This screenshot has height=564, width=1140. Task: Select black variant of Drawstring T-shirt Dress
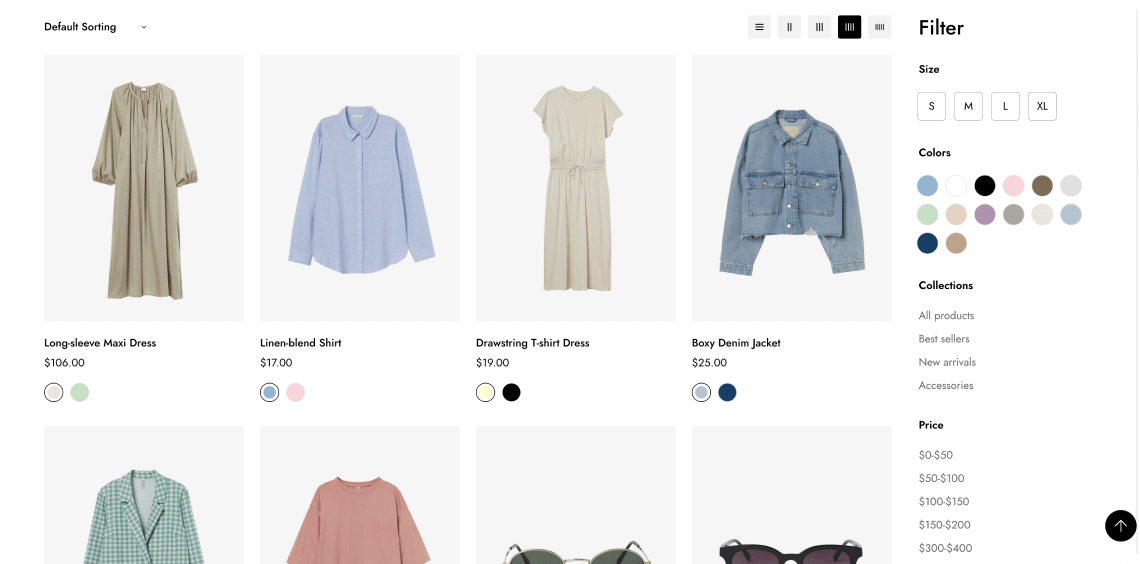[512, 392]
